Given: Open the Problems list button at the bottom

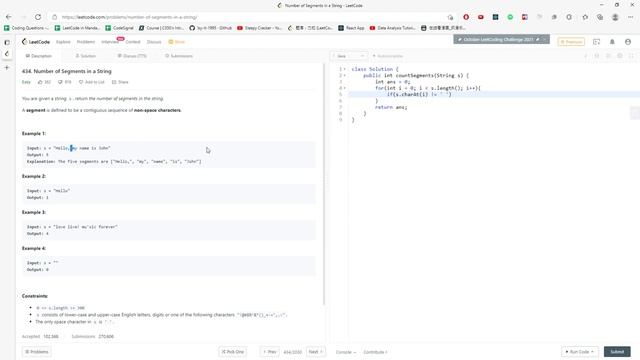Looking at the screenshot, I should click(x=37, y=352).
